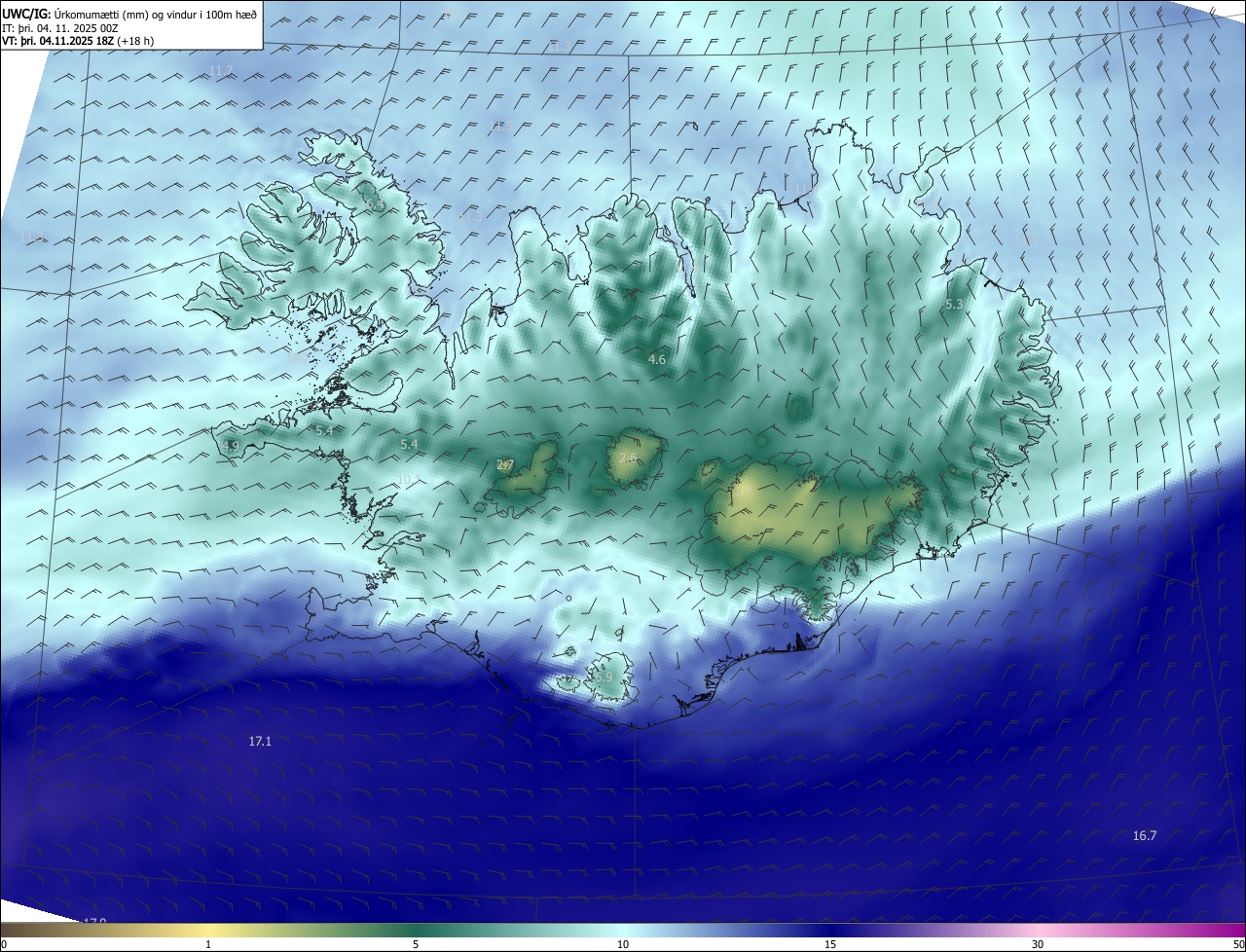1246x952 pixels.
Task: Click the 4.6 value in north-central Iceland
Action: [657, 360]
